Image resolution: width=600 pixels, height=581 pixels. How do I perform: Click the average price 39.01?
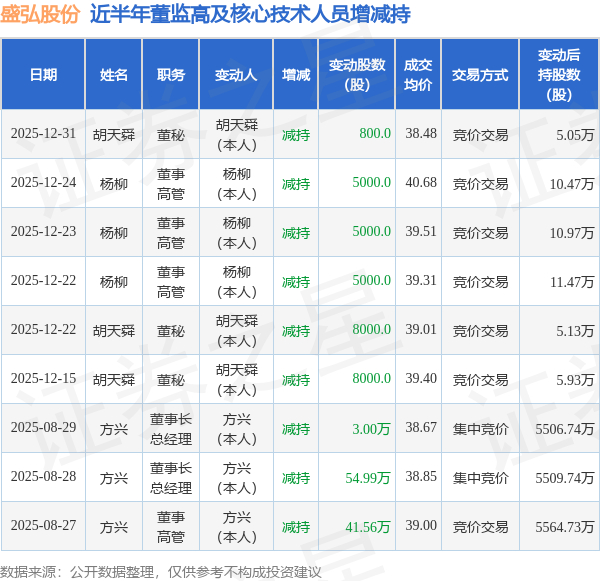pos(421,330)
